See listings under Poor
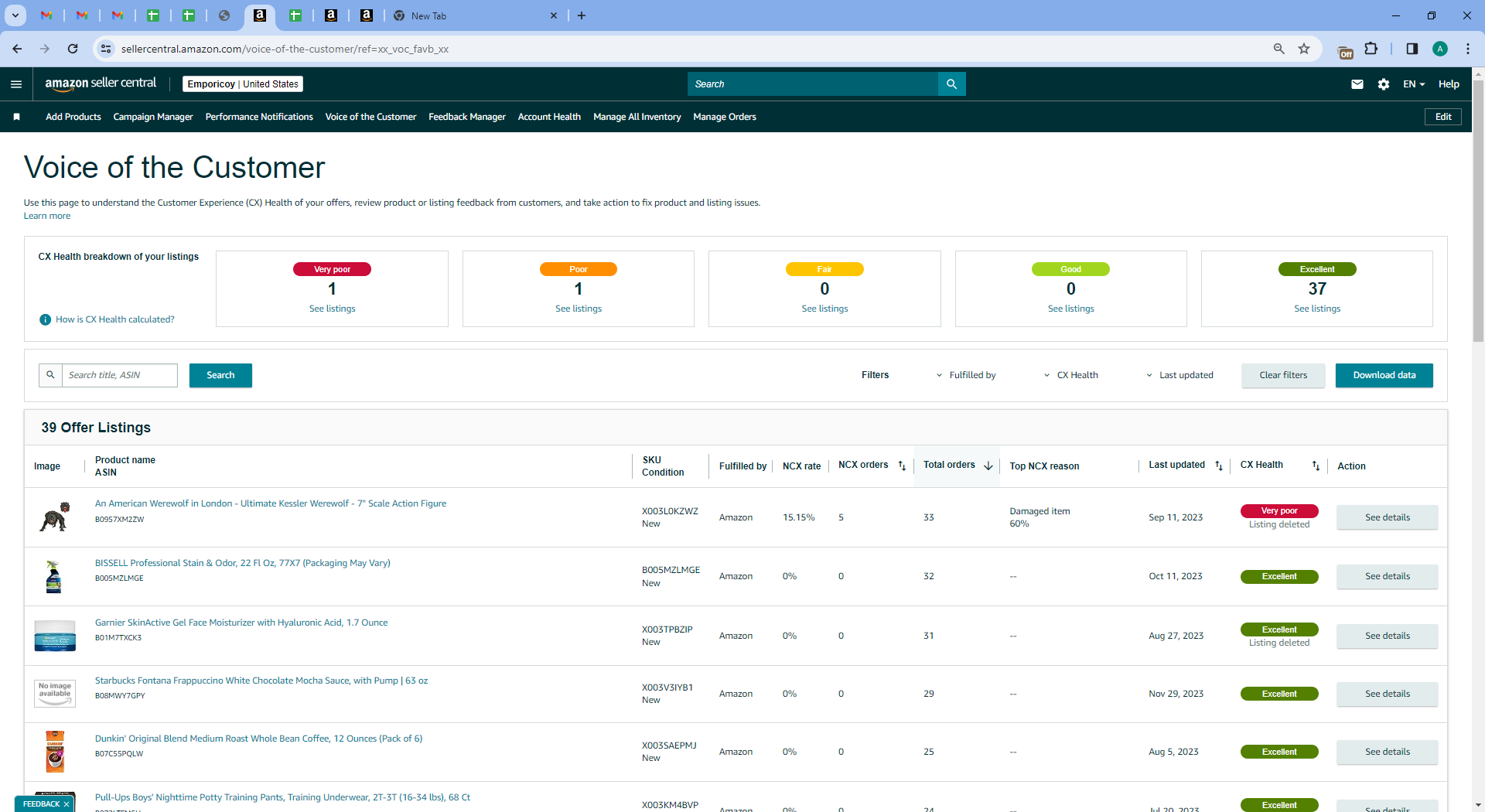1485x812 pixels. pos(579,309)
